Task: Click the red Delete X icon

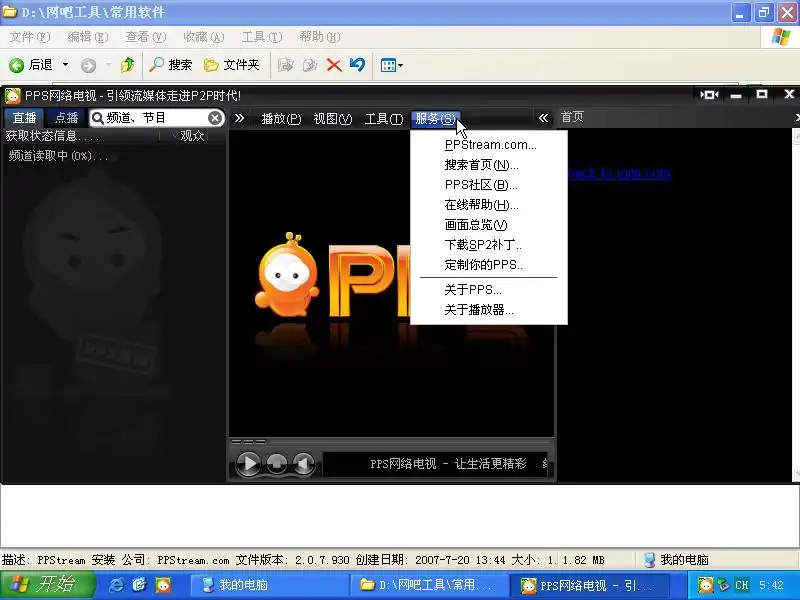Action: (334, 65)
